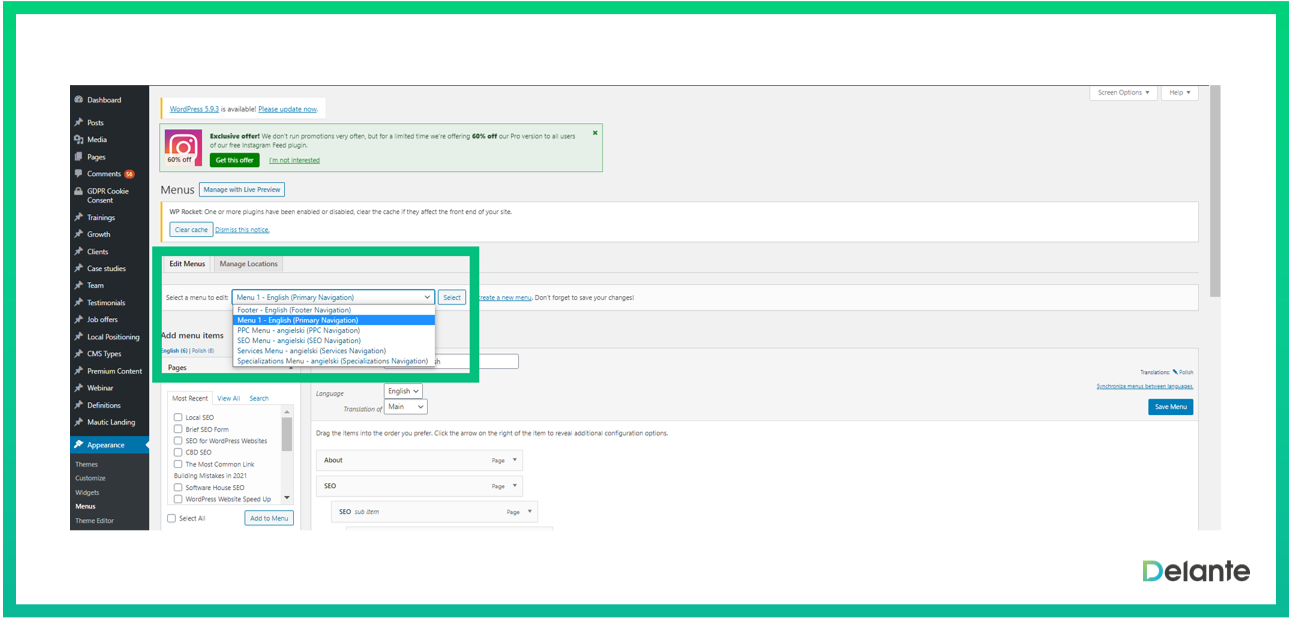
Task: Click the Job offers pin icon
Action: (x=78, y=319)
